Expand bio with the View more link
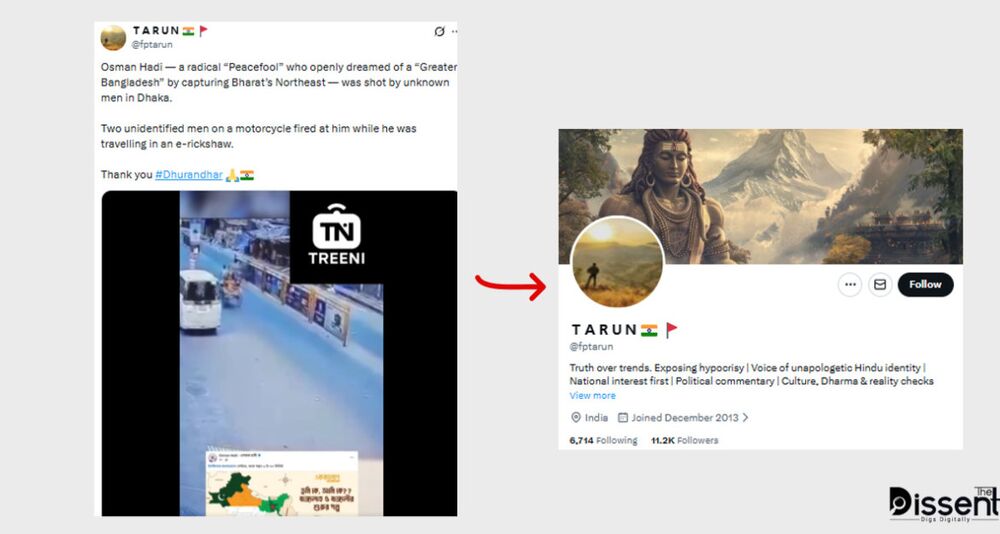 point(592,396)
